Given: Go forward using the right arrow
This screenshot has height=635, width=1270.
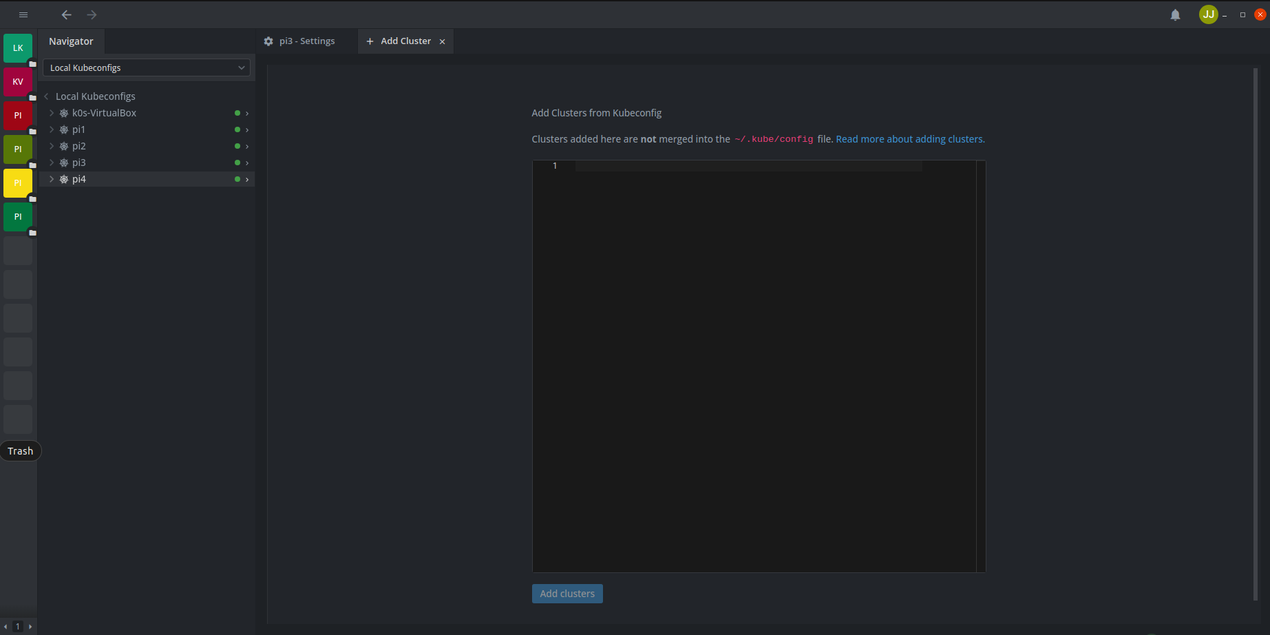Looking at the screenshot, I should click(92, 15).
